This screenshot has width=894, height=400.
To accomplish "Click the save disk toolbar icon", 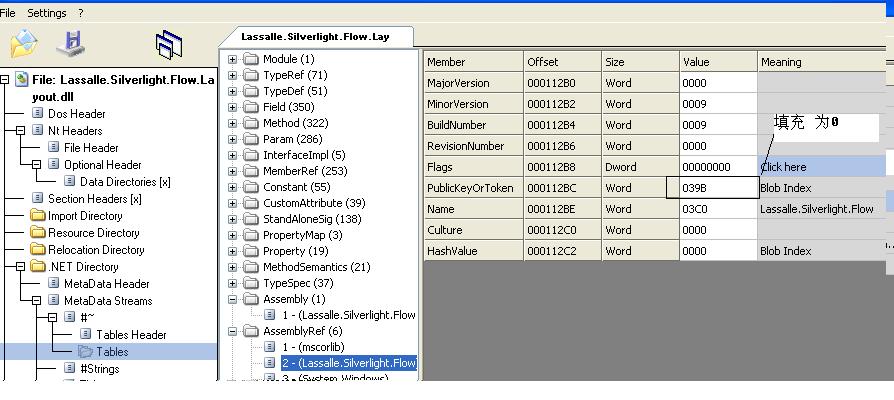I will point(71,44).
